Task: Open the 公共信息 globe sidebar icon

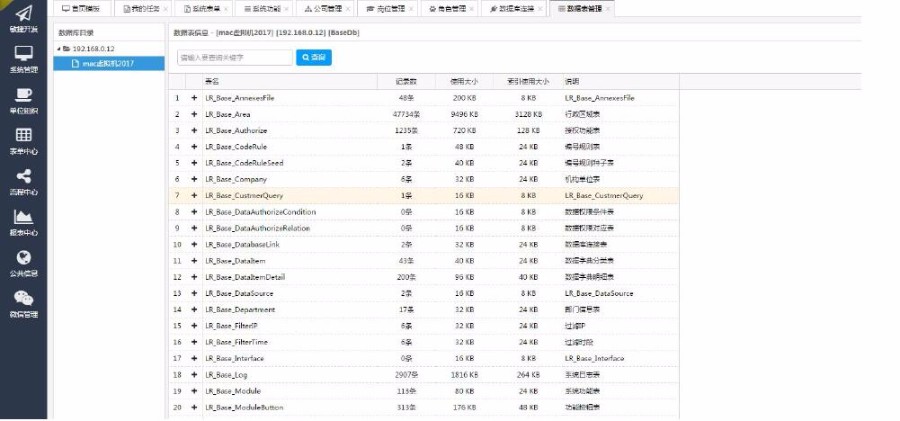Action: (x=24, y=258)
